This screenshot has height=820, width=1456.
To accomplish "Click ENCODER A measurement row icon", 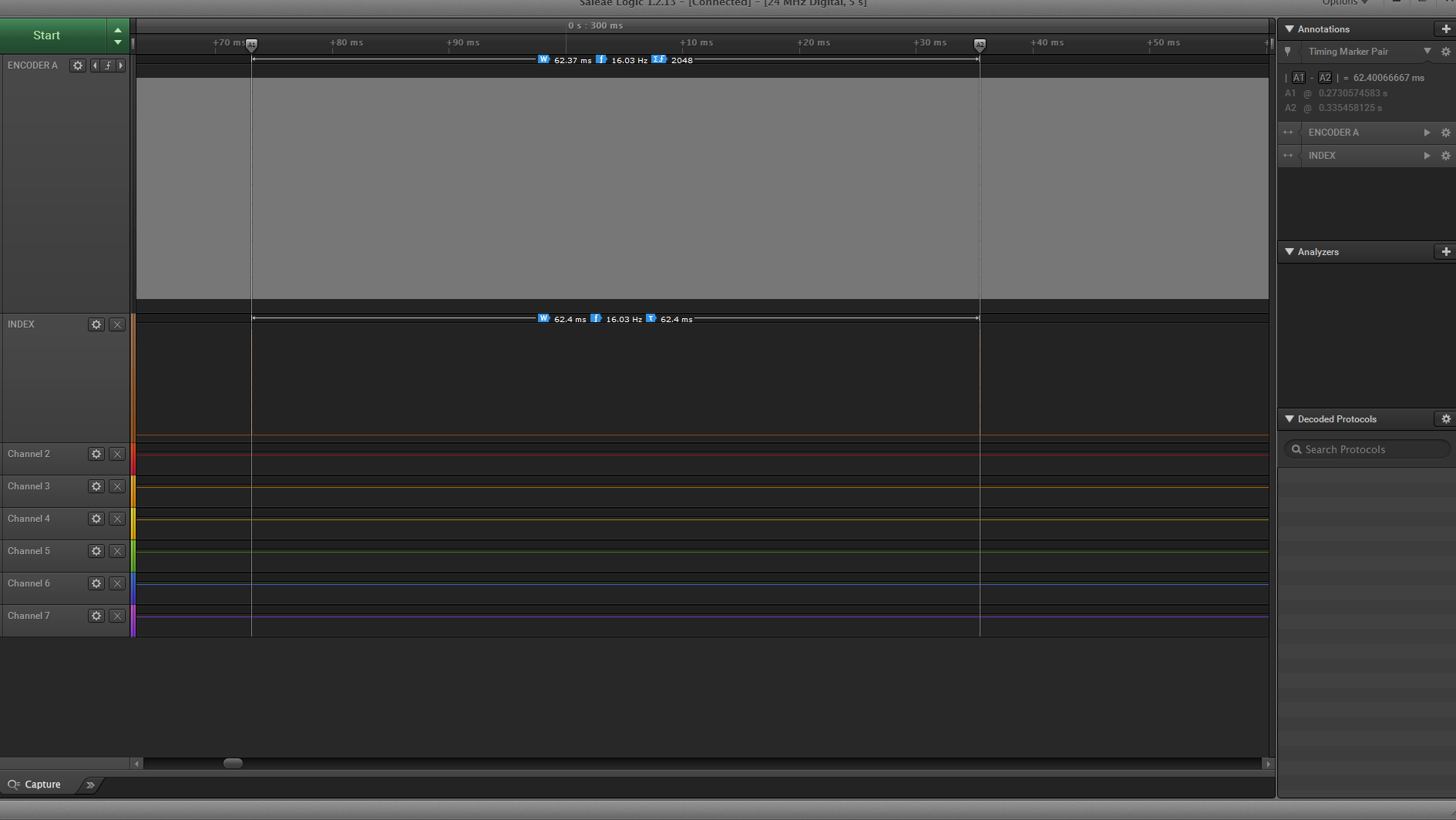I will tap(1288, 133).
